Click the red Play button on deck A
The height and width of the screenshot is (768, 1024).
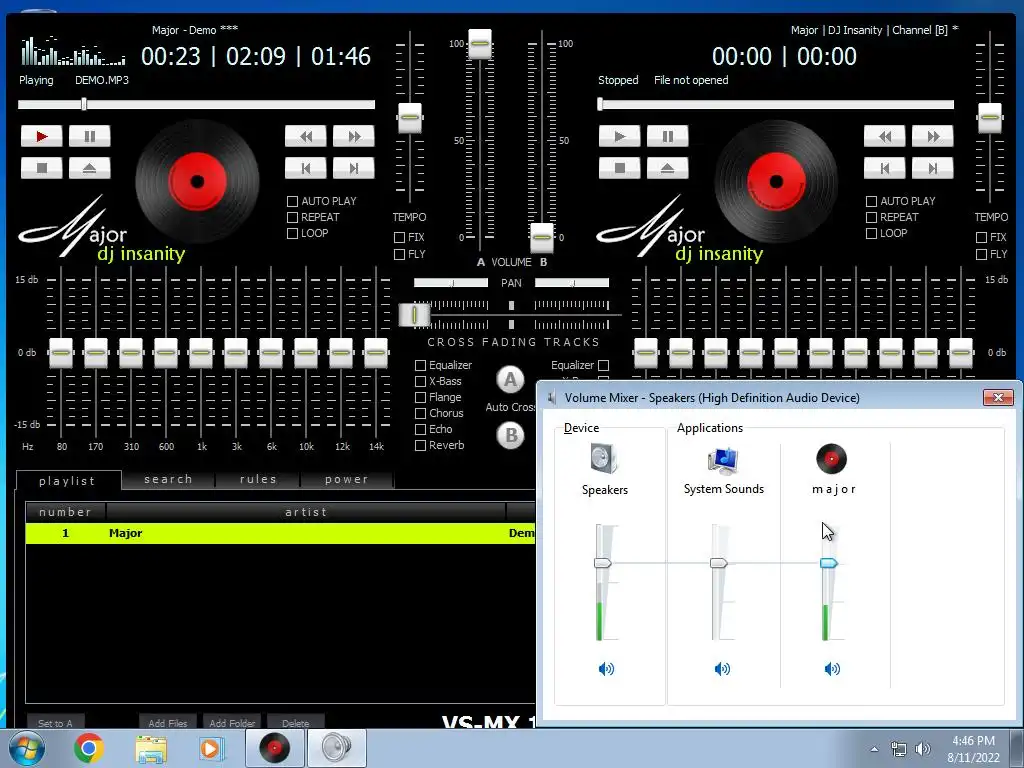(42, 136)
